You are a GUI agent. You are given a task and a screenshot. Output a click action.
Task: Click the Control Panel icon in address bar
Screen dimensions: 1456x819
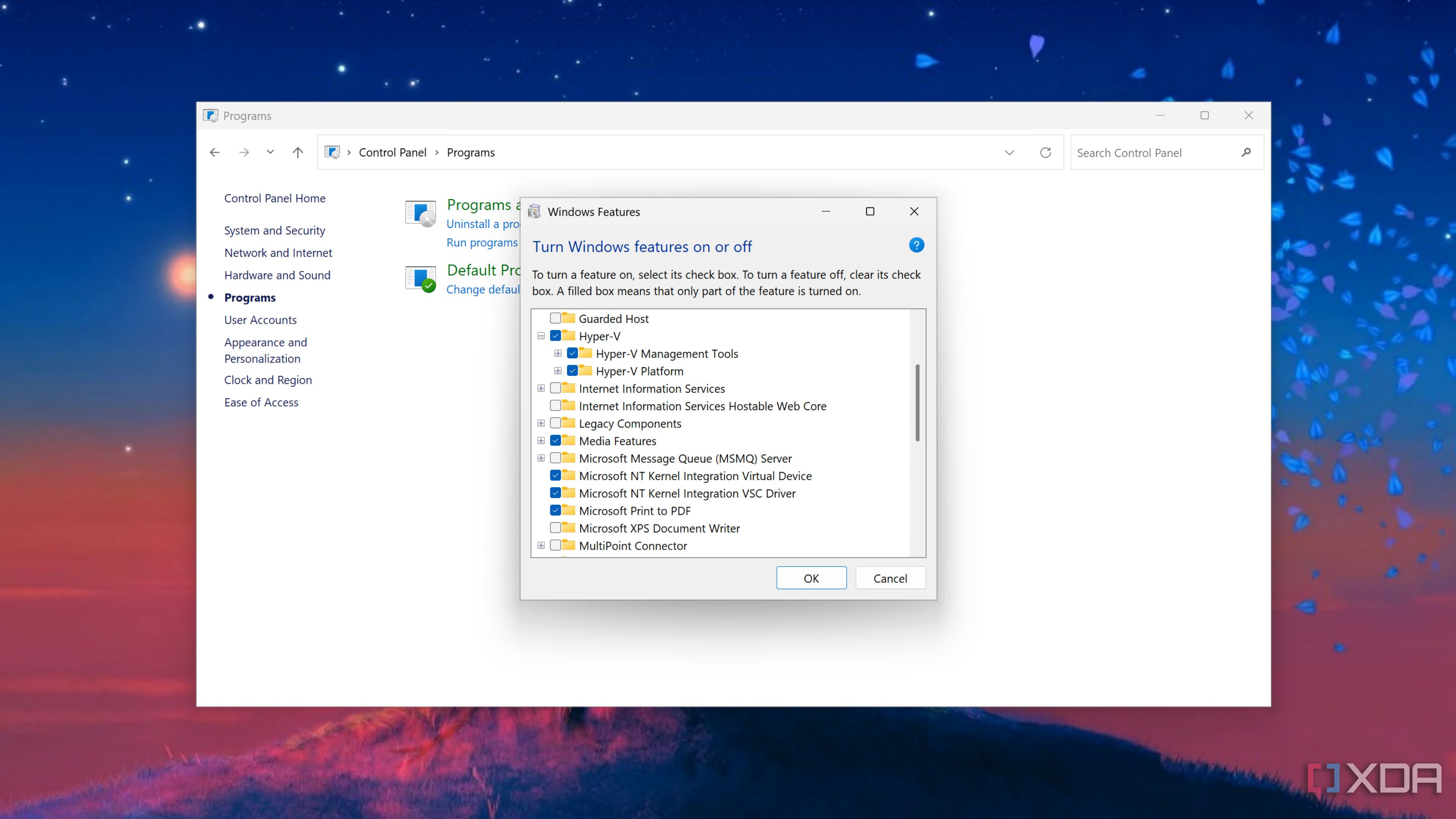pos(333,152)
